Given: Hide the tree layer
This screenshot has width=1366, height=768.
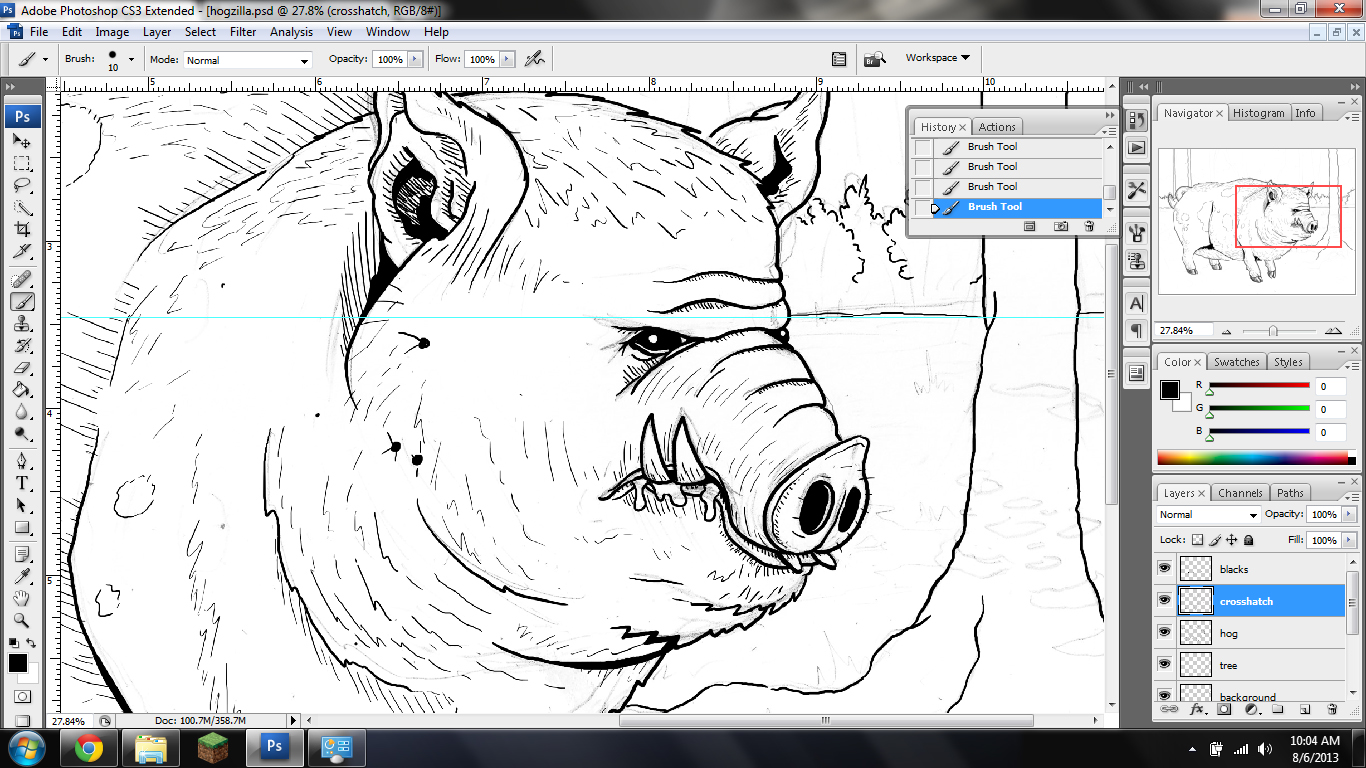Looking at the screenshot, I should click(1164, 664).
